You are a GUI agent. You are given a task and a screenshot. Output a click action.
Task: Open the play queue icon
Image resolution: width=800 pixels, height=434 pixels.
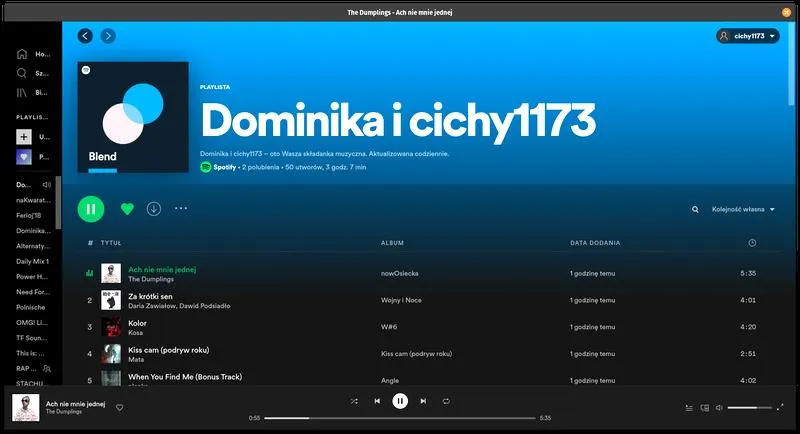coord(689,408)
